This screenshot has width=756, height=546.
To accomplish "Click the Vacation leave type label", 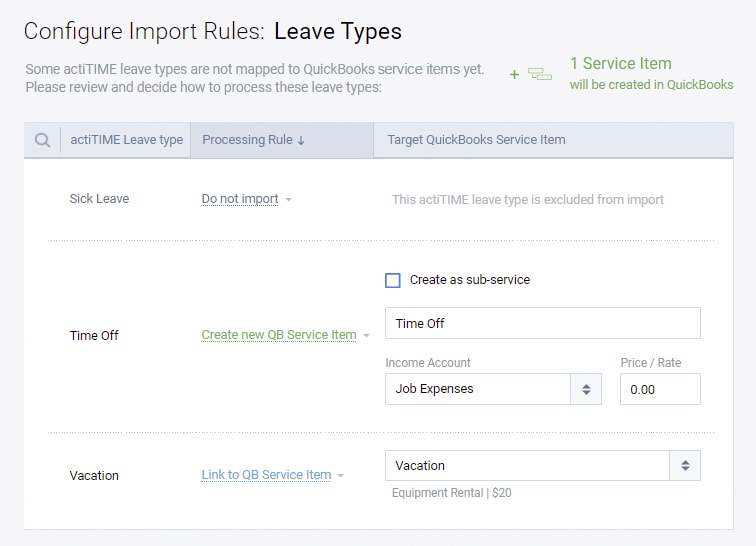I will [94, 476].
